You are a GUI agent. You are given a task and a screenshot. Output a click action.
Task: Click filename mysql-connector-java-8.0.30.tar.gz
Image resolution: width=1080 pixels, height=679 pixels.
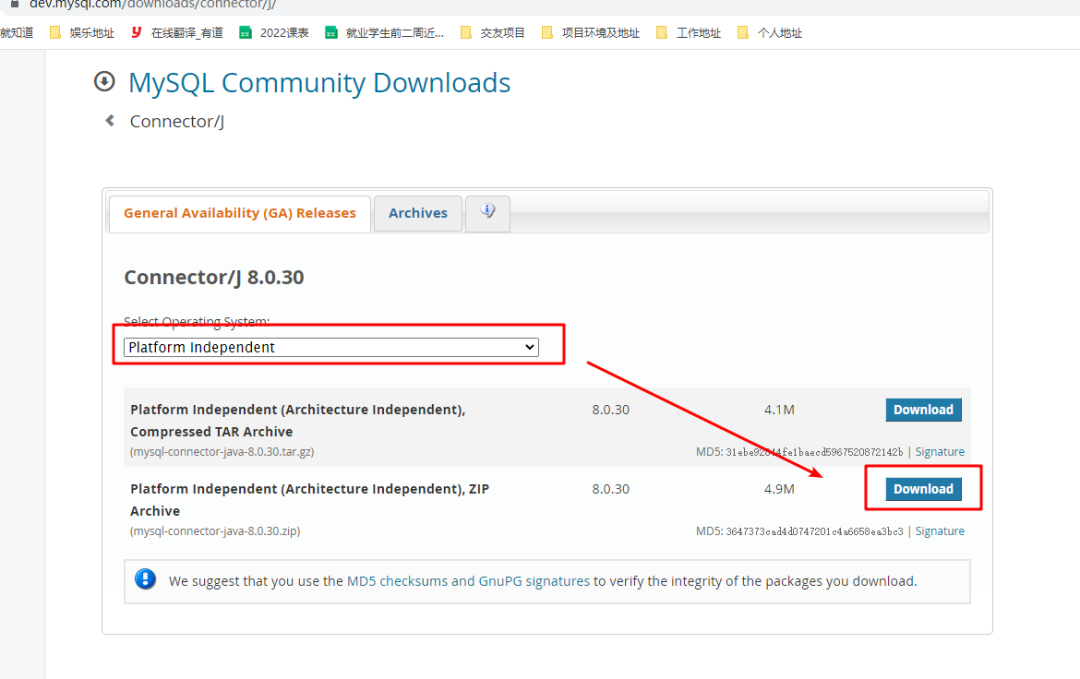click(x=222, y=452)
